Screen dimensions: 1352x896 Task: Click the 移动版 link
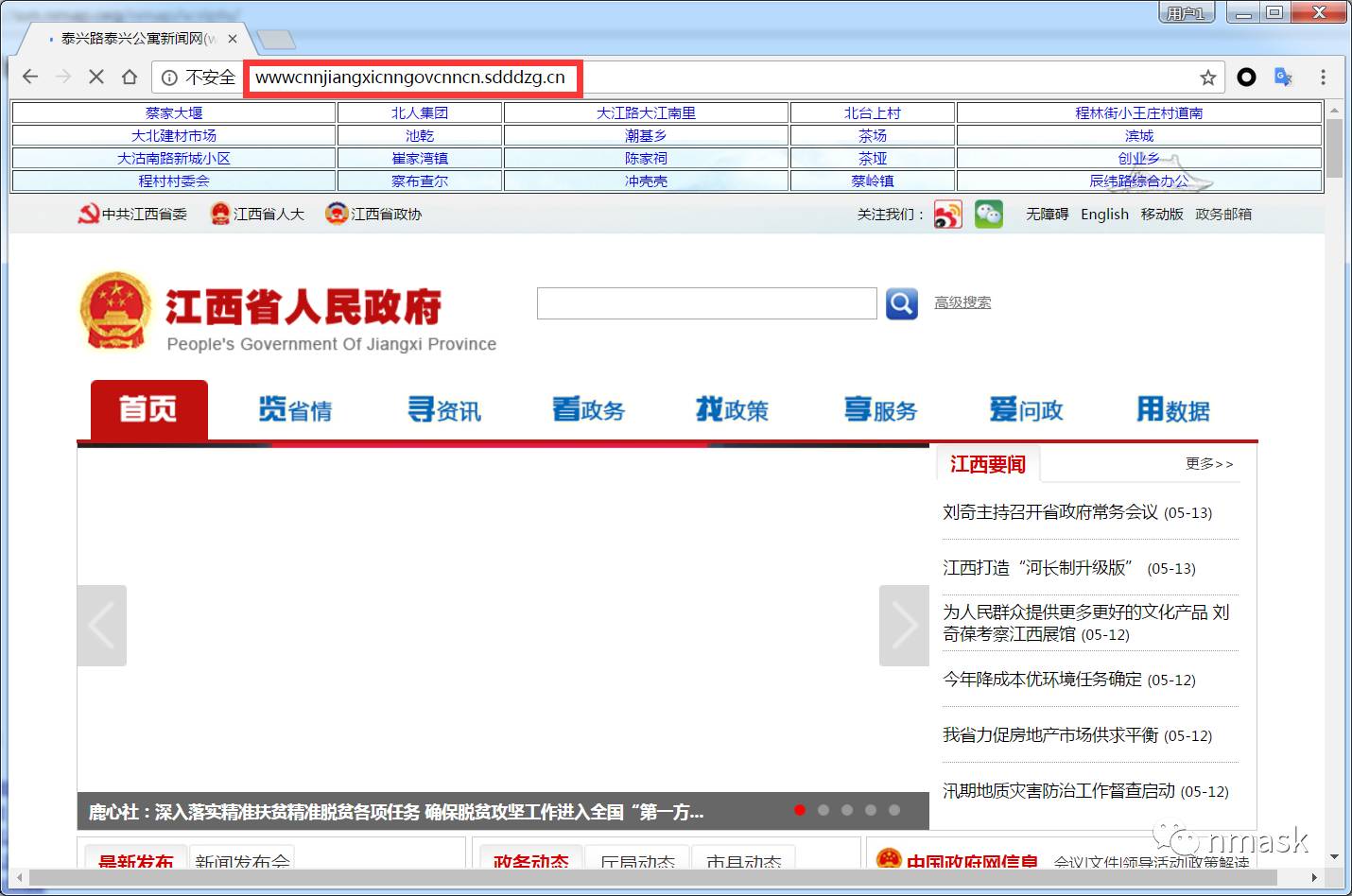[x=1162, y=214]
